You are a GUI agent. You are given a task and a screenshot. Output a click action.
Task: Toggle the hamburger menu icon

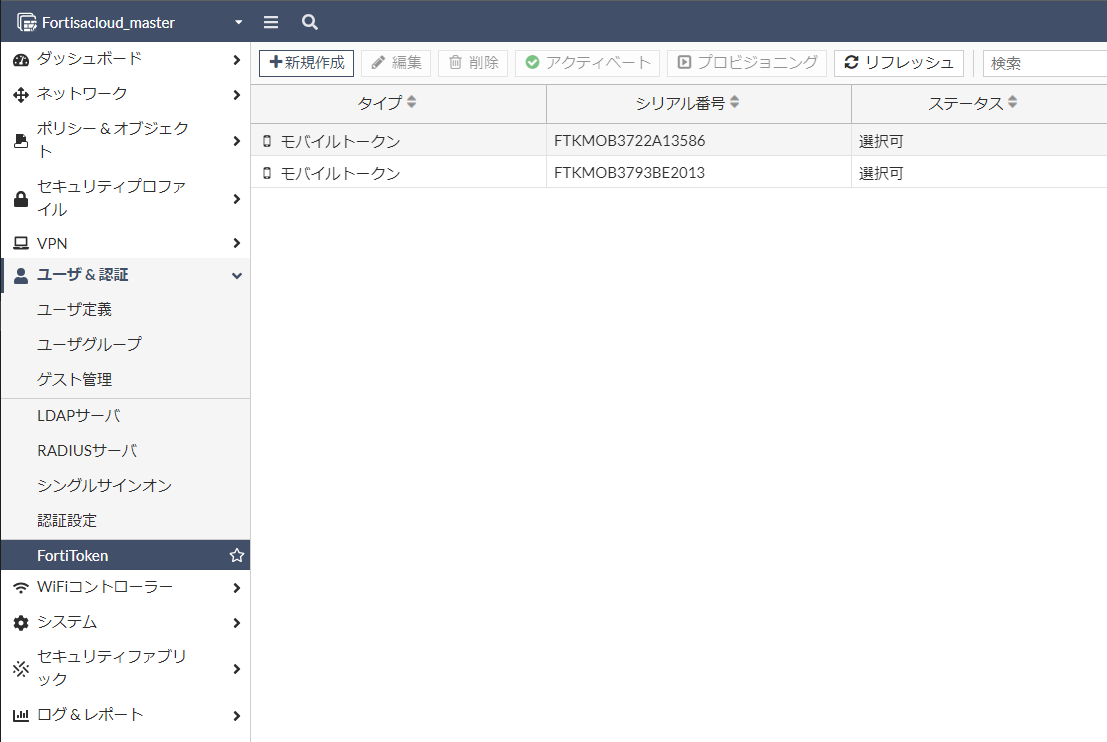tap(271, 23)
